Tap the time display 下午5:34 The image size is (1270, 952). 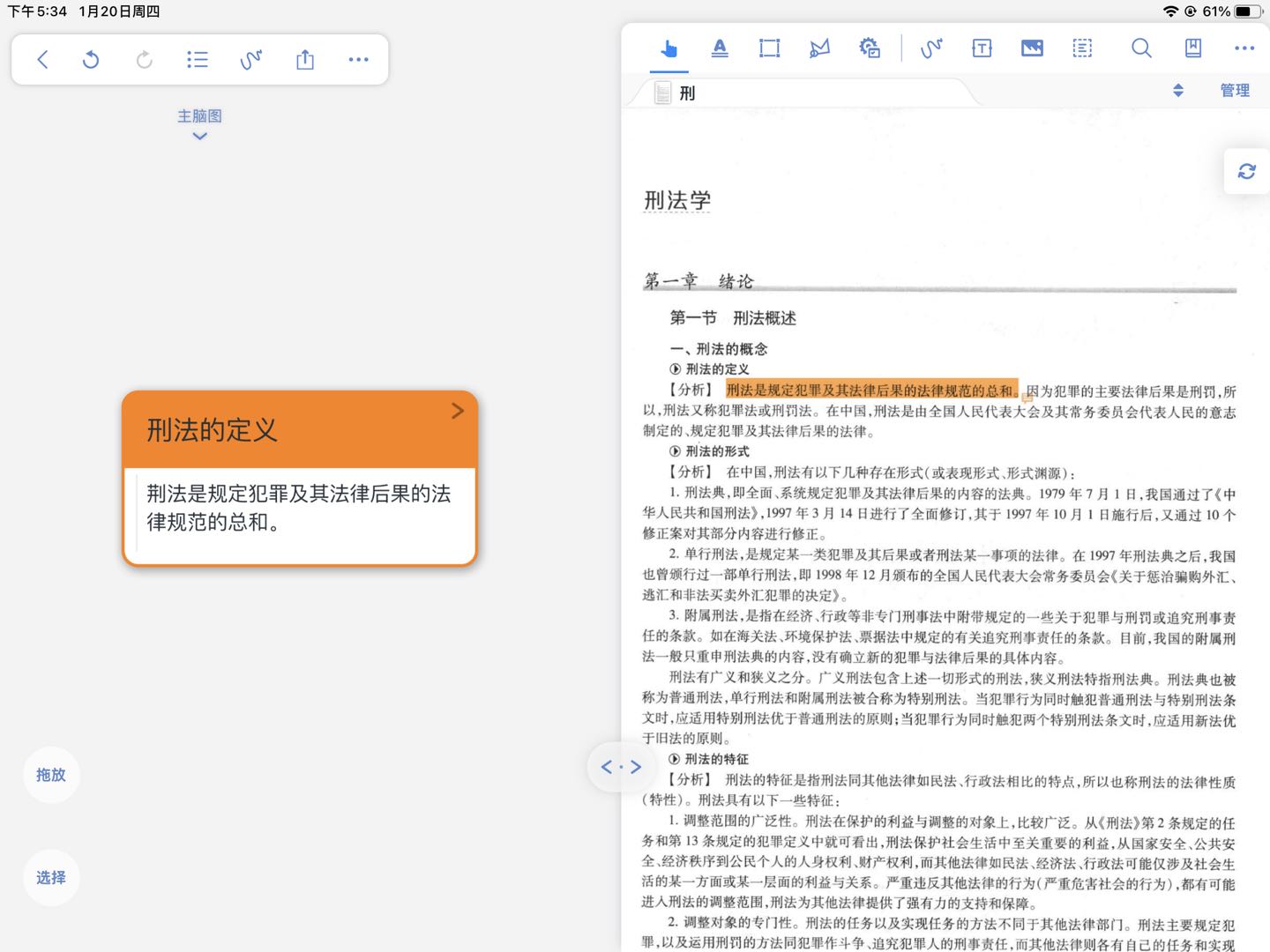click(x=37, y=11)
